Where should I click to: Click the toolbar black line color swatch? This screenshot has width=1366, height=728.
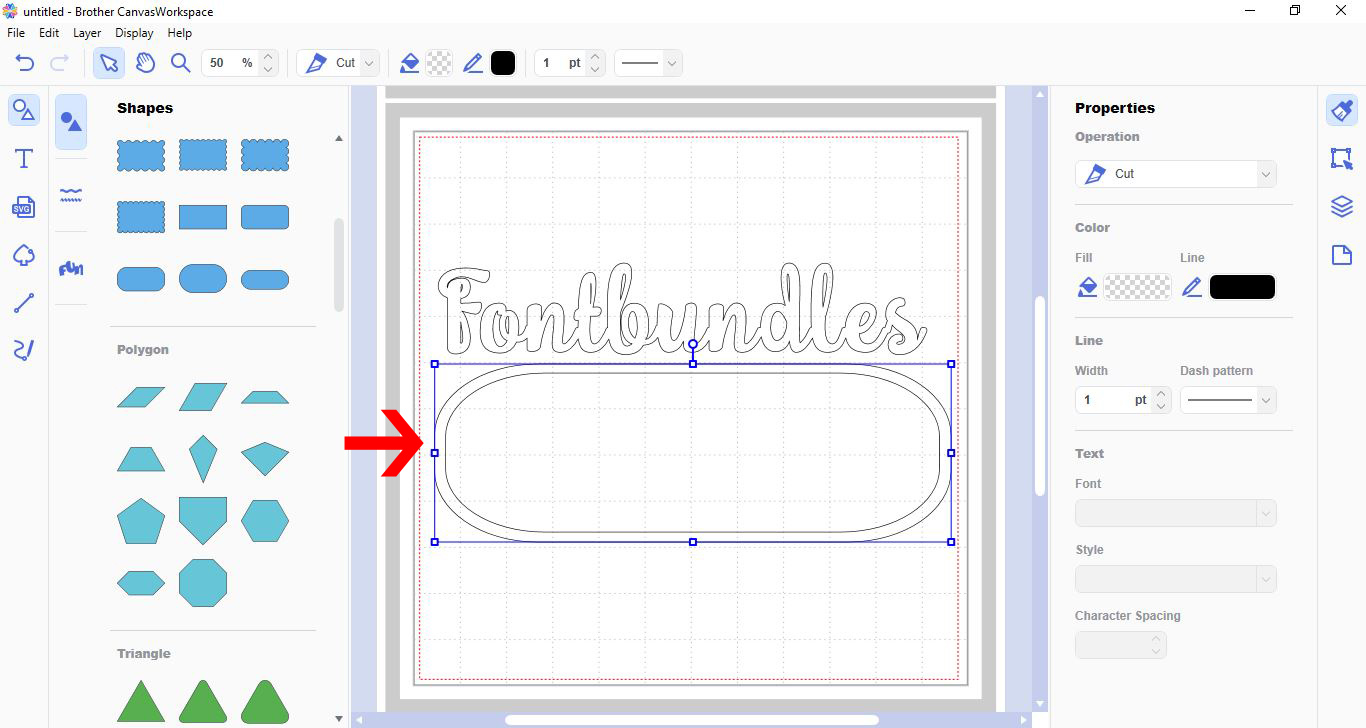click(x=503, y=63)
